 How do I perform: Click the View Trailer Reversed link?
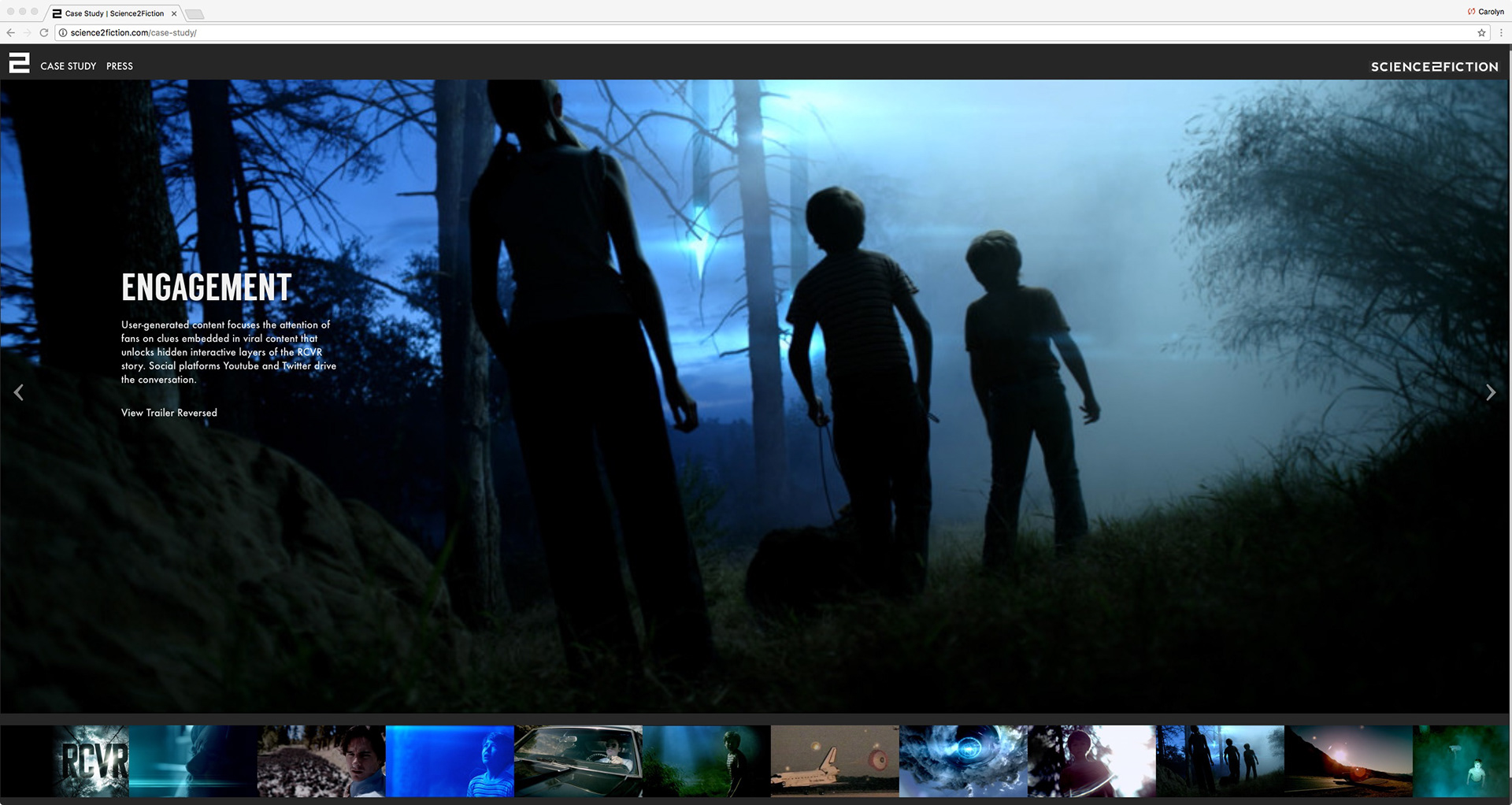(169, 413)
